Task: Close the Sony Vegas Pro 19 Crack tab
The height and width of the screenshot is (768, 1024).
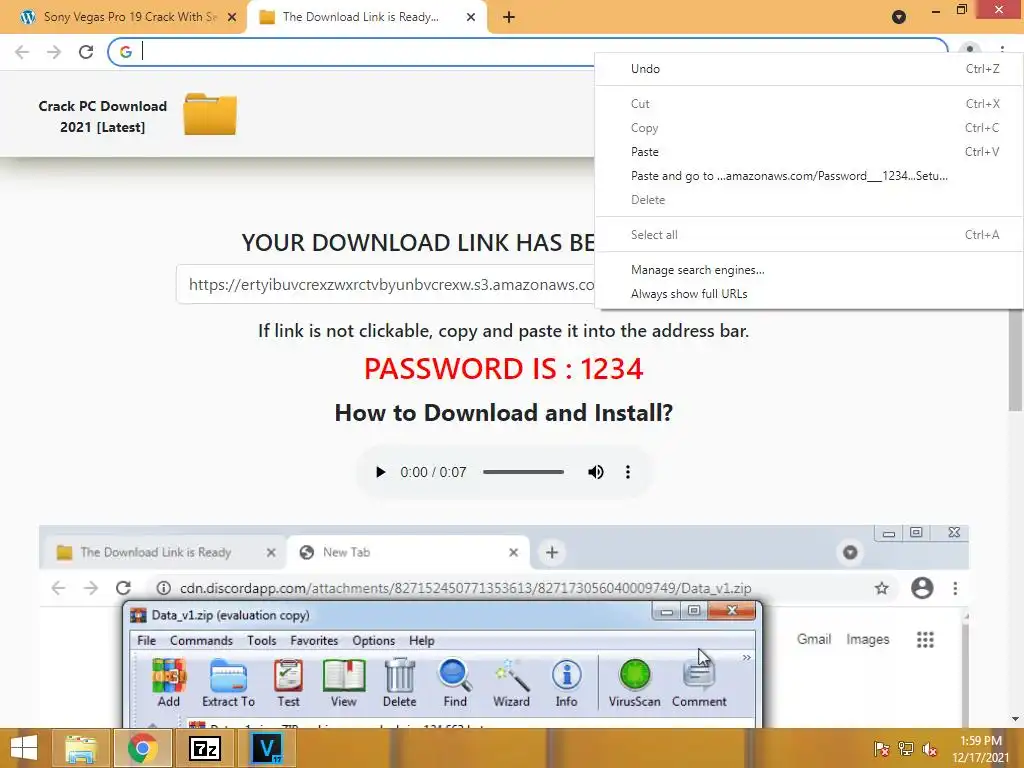Action: [x=232, y=17]
